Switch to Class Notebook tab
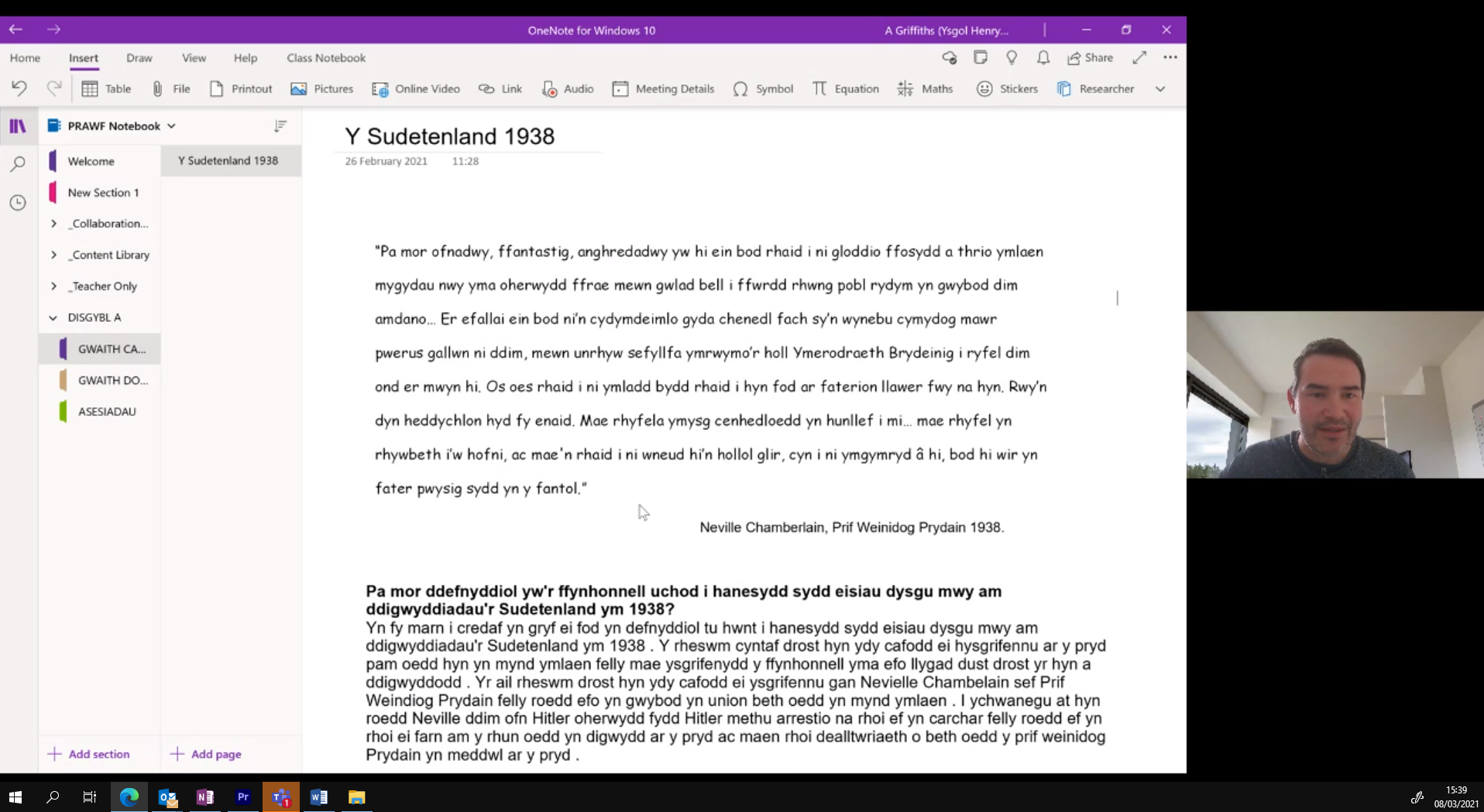This screenshot has height=812, width=1484. click(326, 58)
